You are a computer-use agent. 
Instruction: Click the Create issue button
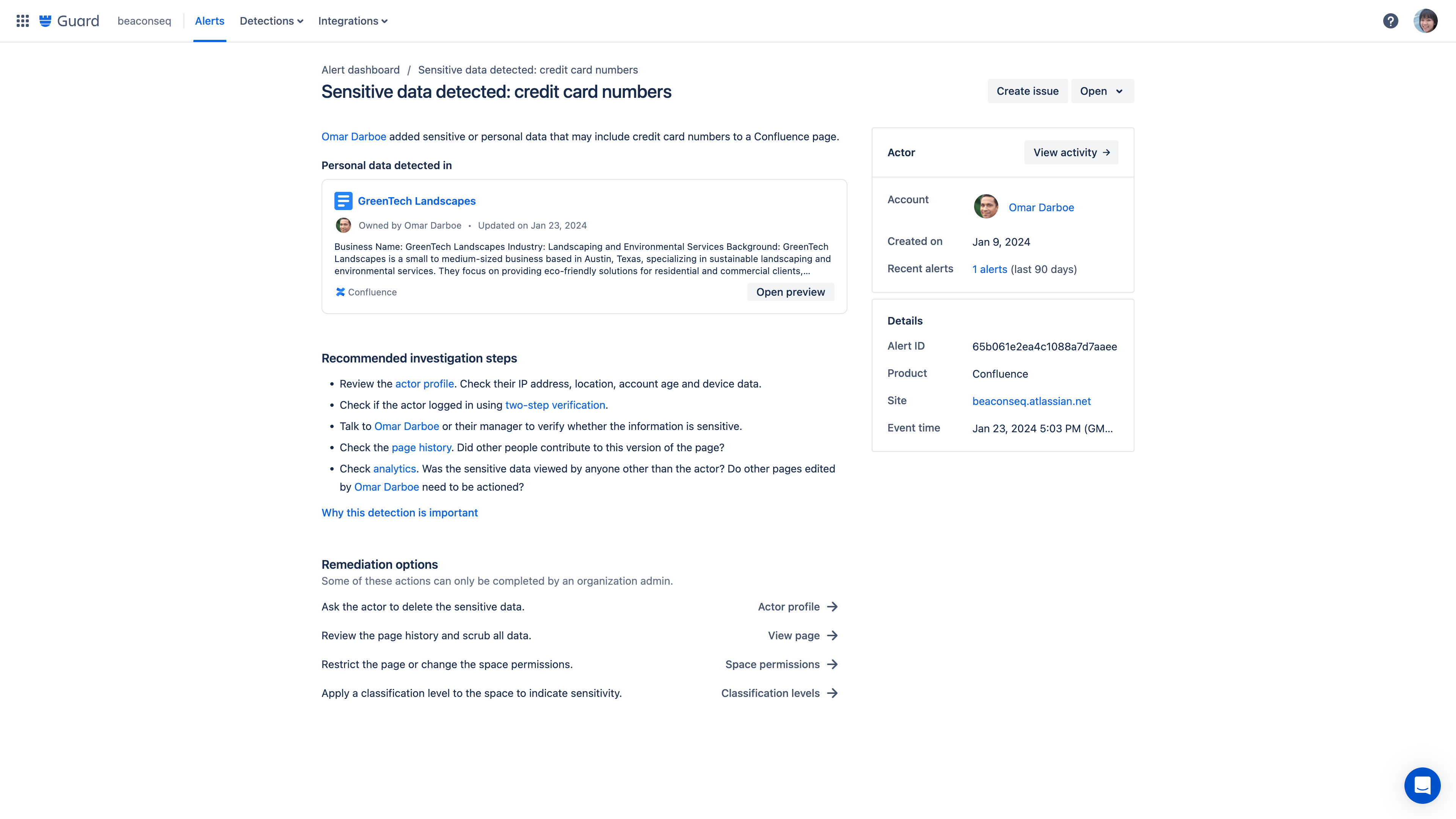point(1027,91)
